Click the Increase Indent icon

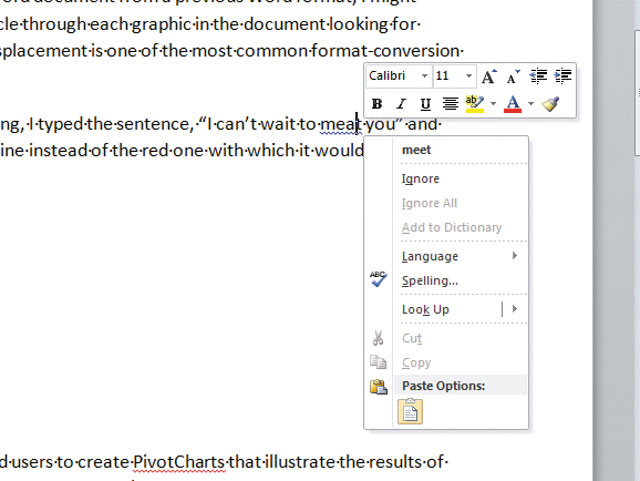tap(563, 76)
